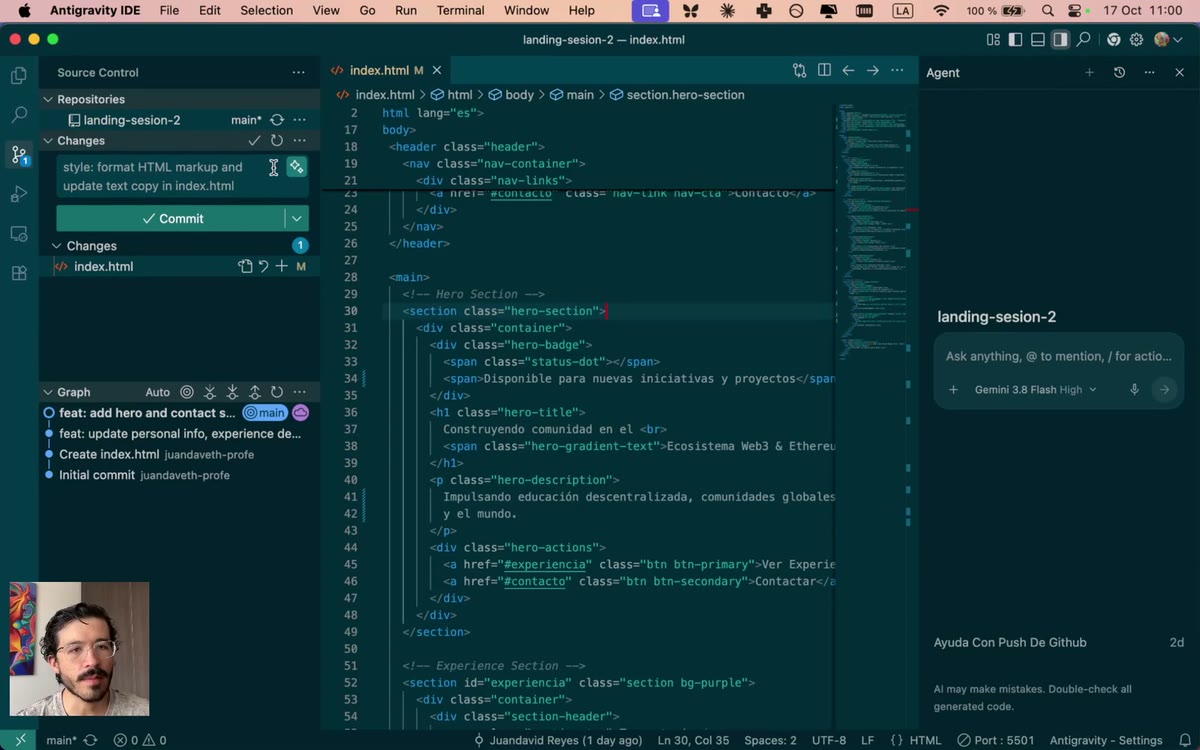
Task: Toggle the bottom panel visibility
Action: 1038,40
